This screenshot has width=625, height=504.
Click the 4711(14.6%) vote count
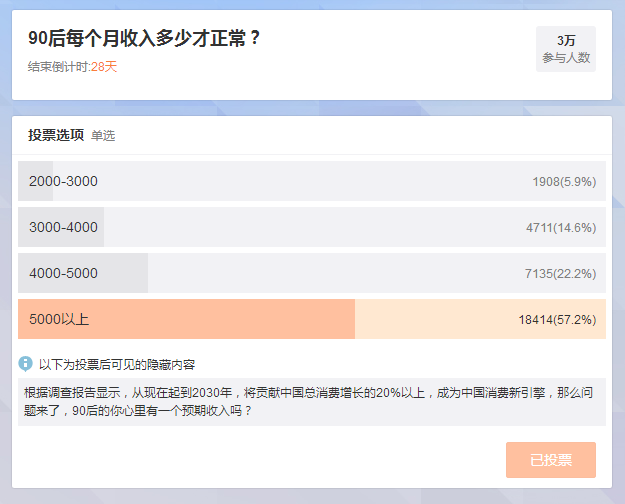click(x=561, y=228)
